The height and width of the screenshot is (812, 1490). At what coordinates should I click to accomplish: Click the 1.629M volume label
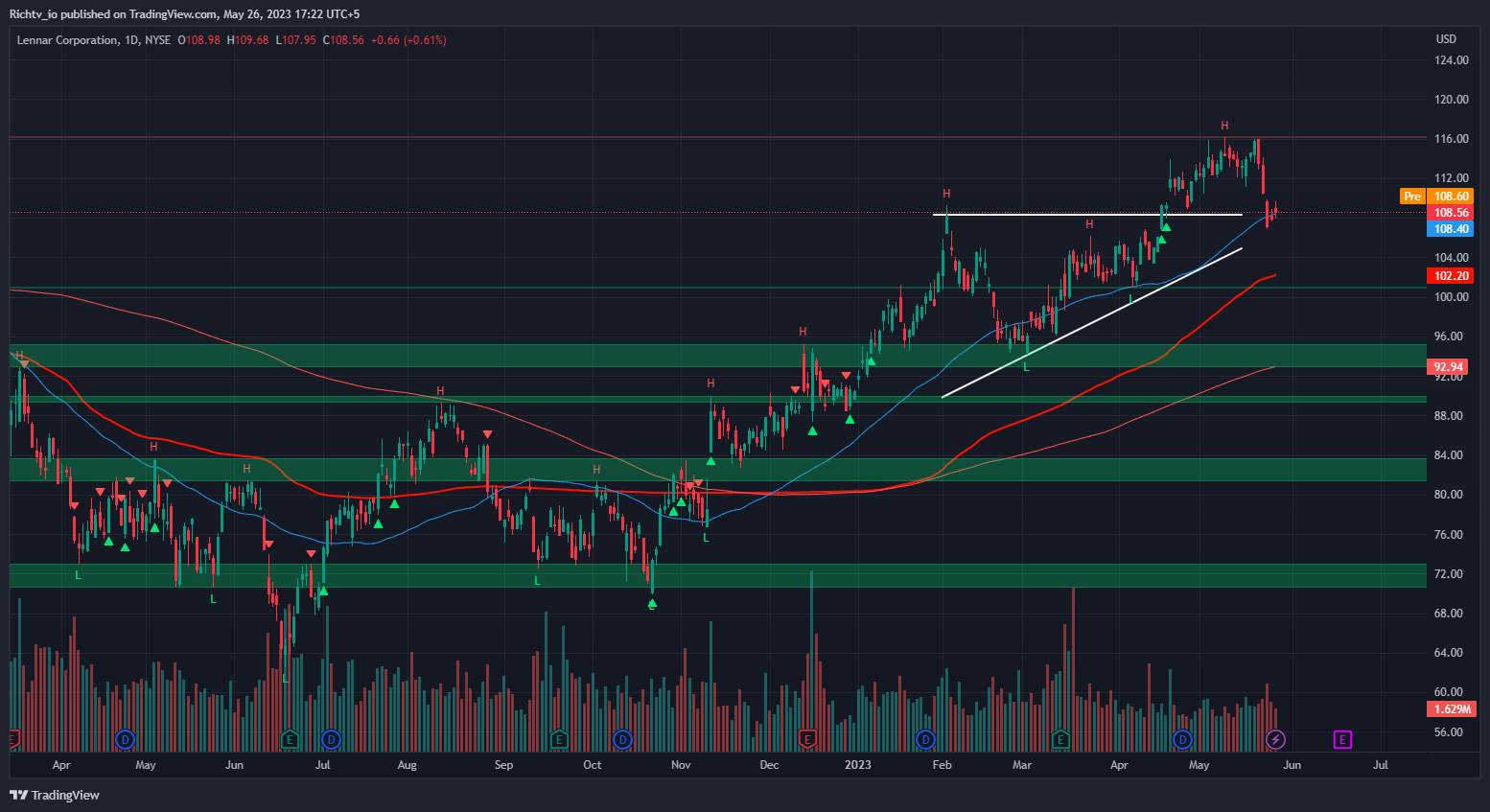coord(1452,709)
